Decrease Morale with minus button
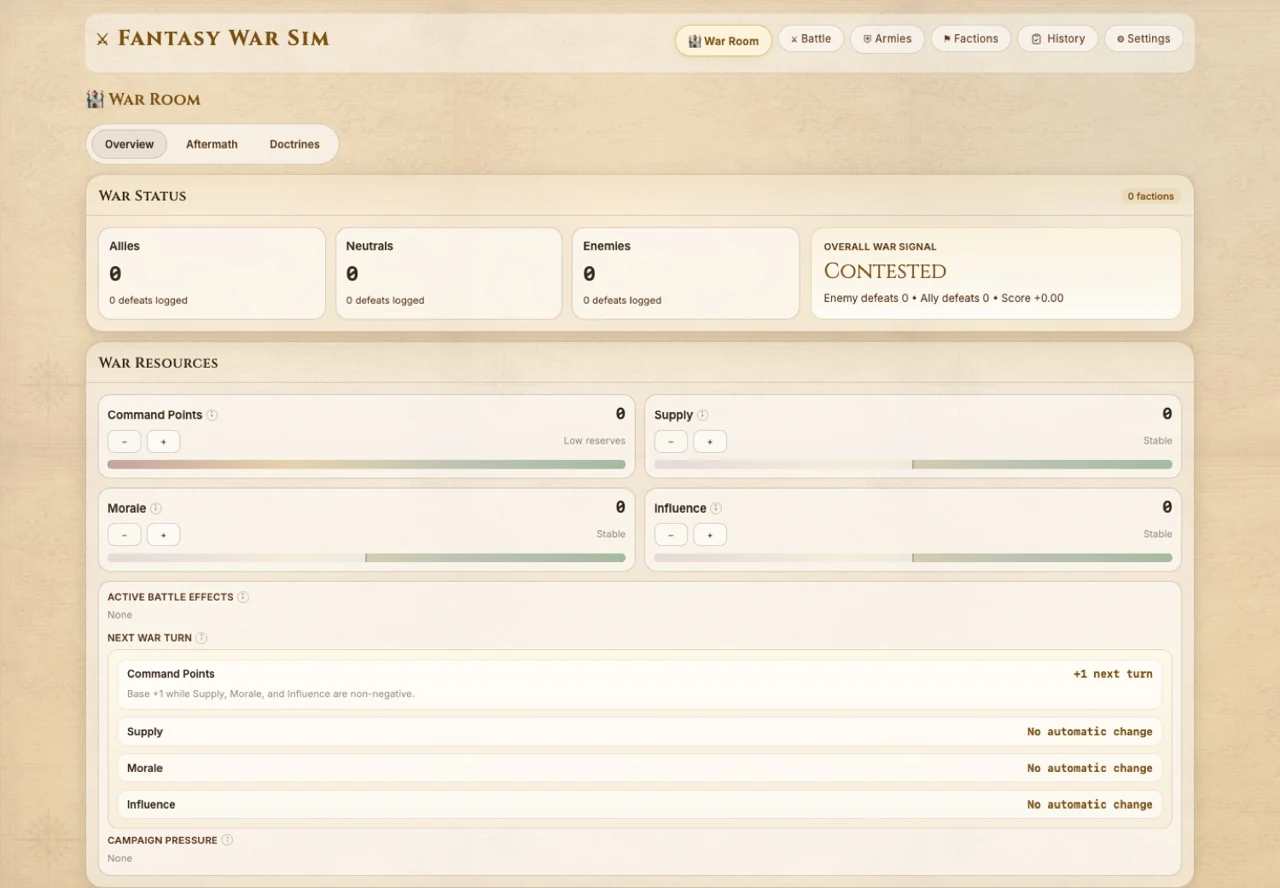The width and height of the screenshot is (1280, 888). pos(124,535)
